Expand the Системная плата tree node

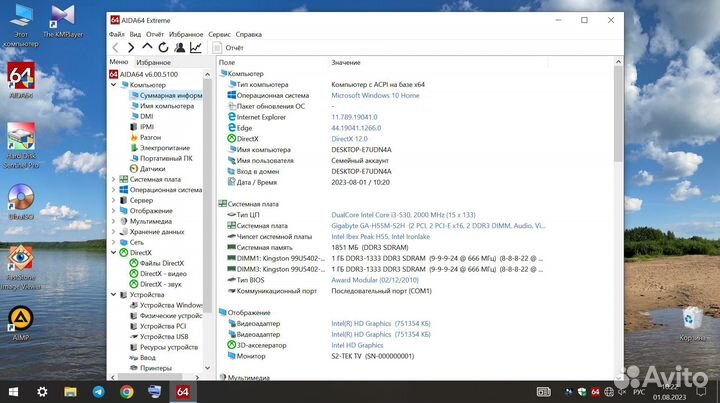click(x=113, y=179)
